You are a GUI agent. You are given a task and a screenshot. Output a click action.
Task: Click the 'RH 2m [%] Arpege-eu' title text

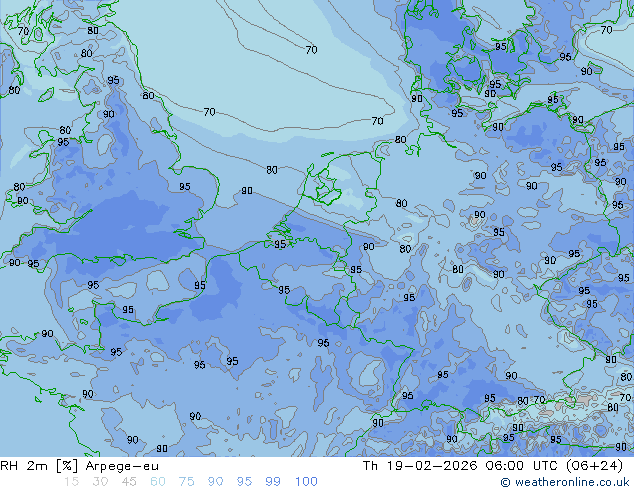pyautogui.click(x=79, y=466)
